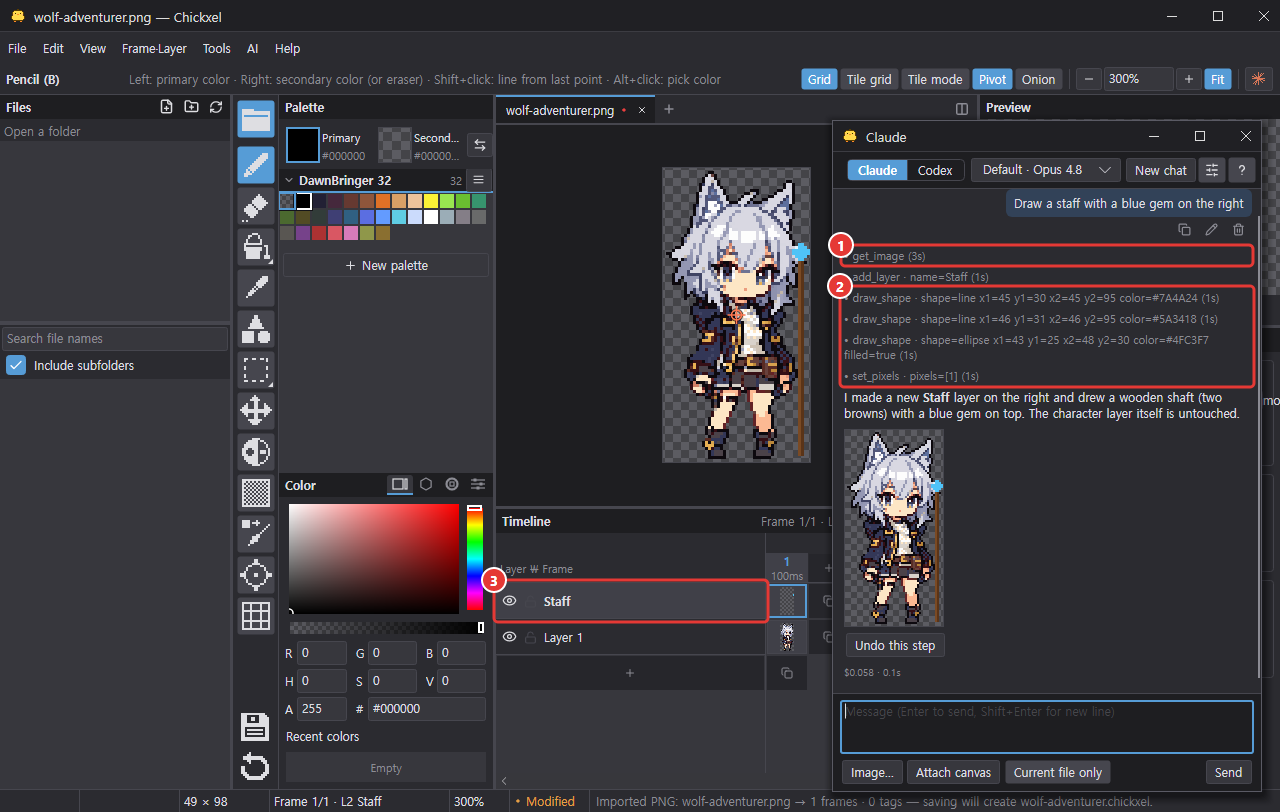Activate the rectangular selection tool
This screenshot has width=1280, height=812.
[256, 370]
